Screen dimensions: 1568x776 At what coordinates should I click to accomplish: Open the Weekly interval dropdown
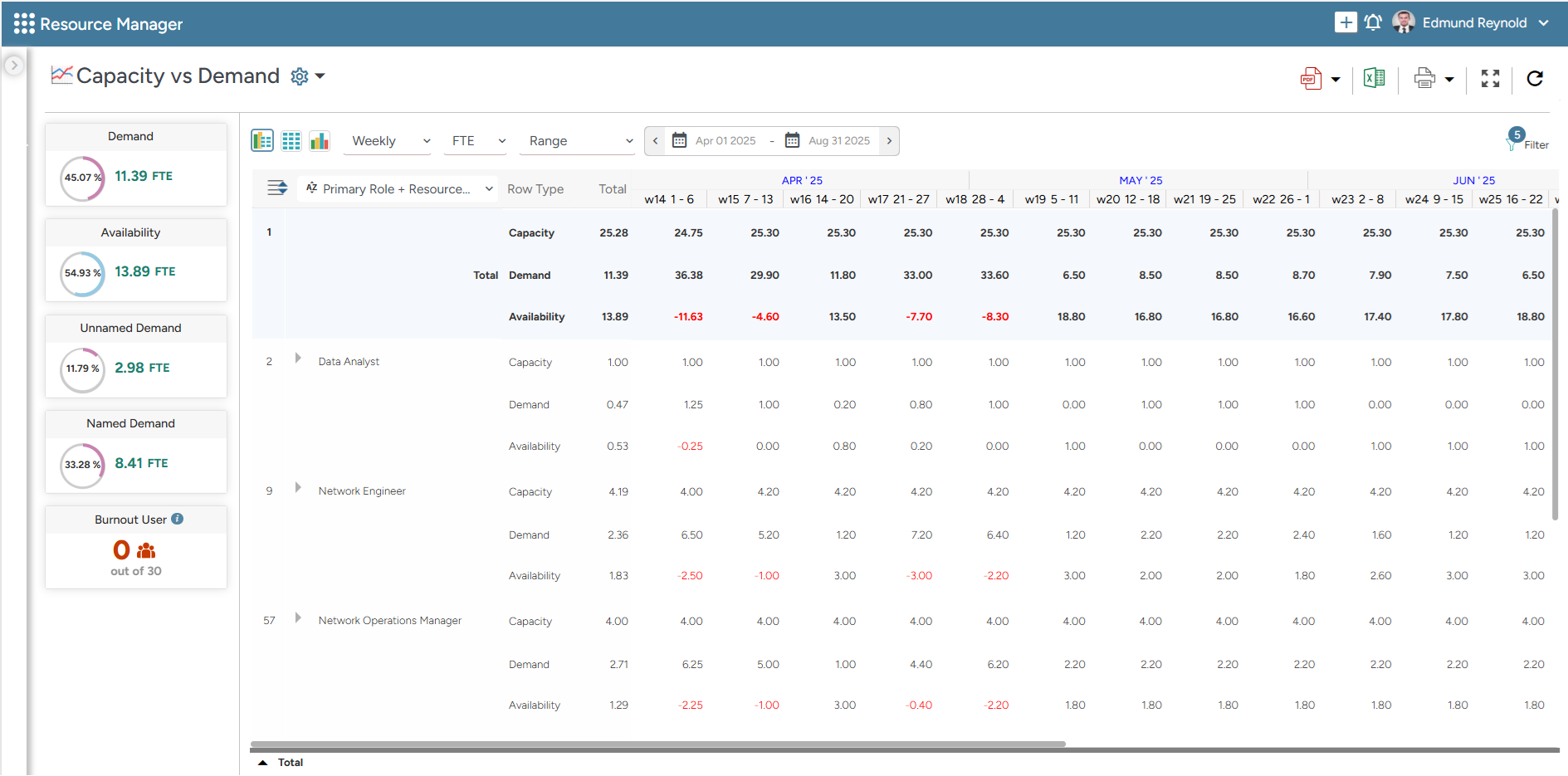coord(390,141)
